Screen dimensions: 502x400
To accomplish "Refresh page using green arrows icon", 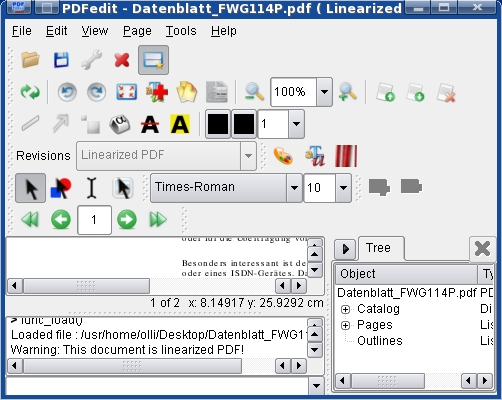I will pos(30,92).
